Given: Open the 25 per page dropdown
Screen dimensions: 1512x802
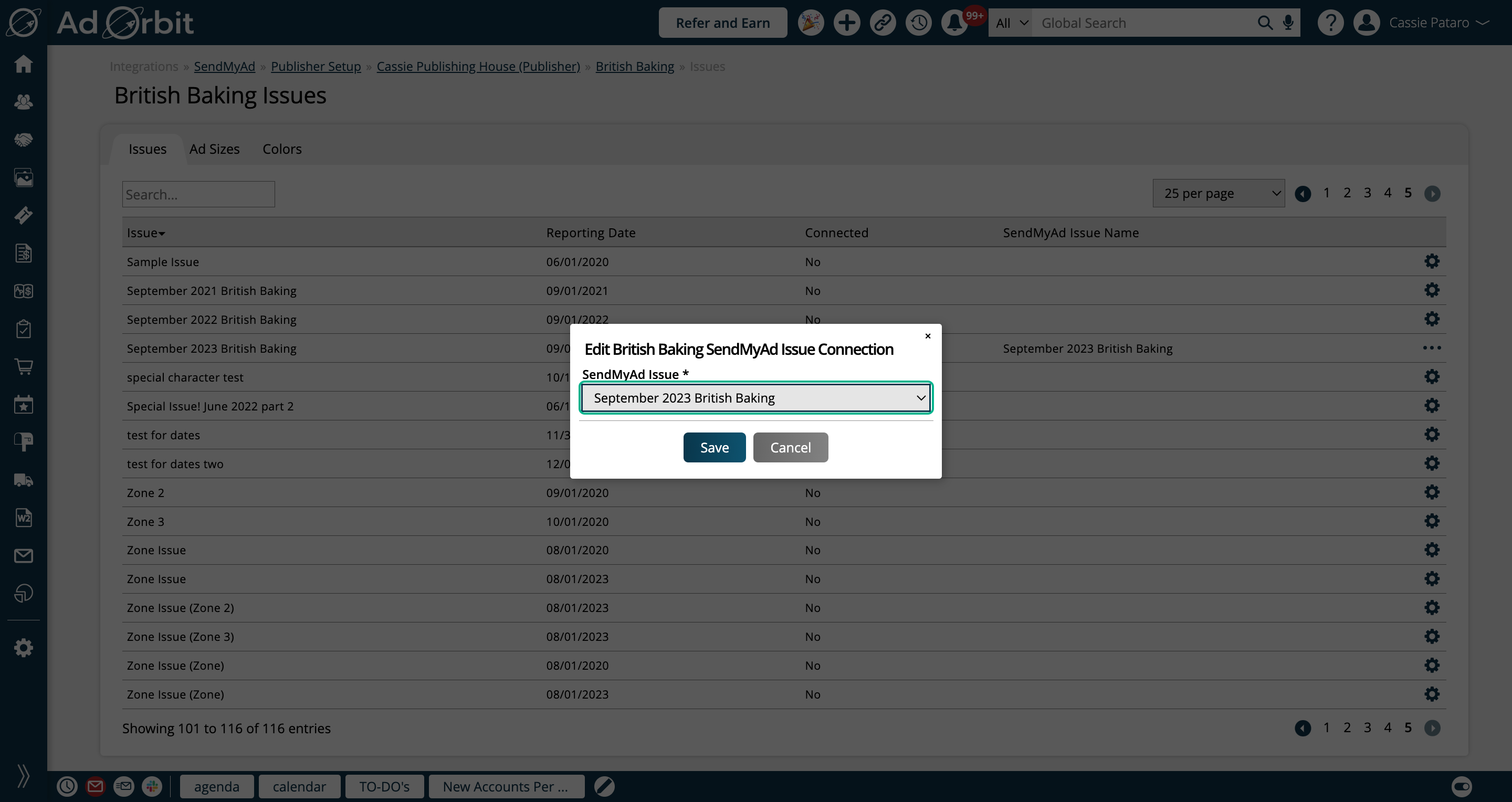Looking at the screenshot, I should pyautogui.click(x=1219, y=193).
